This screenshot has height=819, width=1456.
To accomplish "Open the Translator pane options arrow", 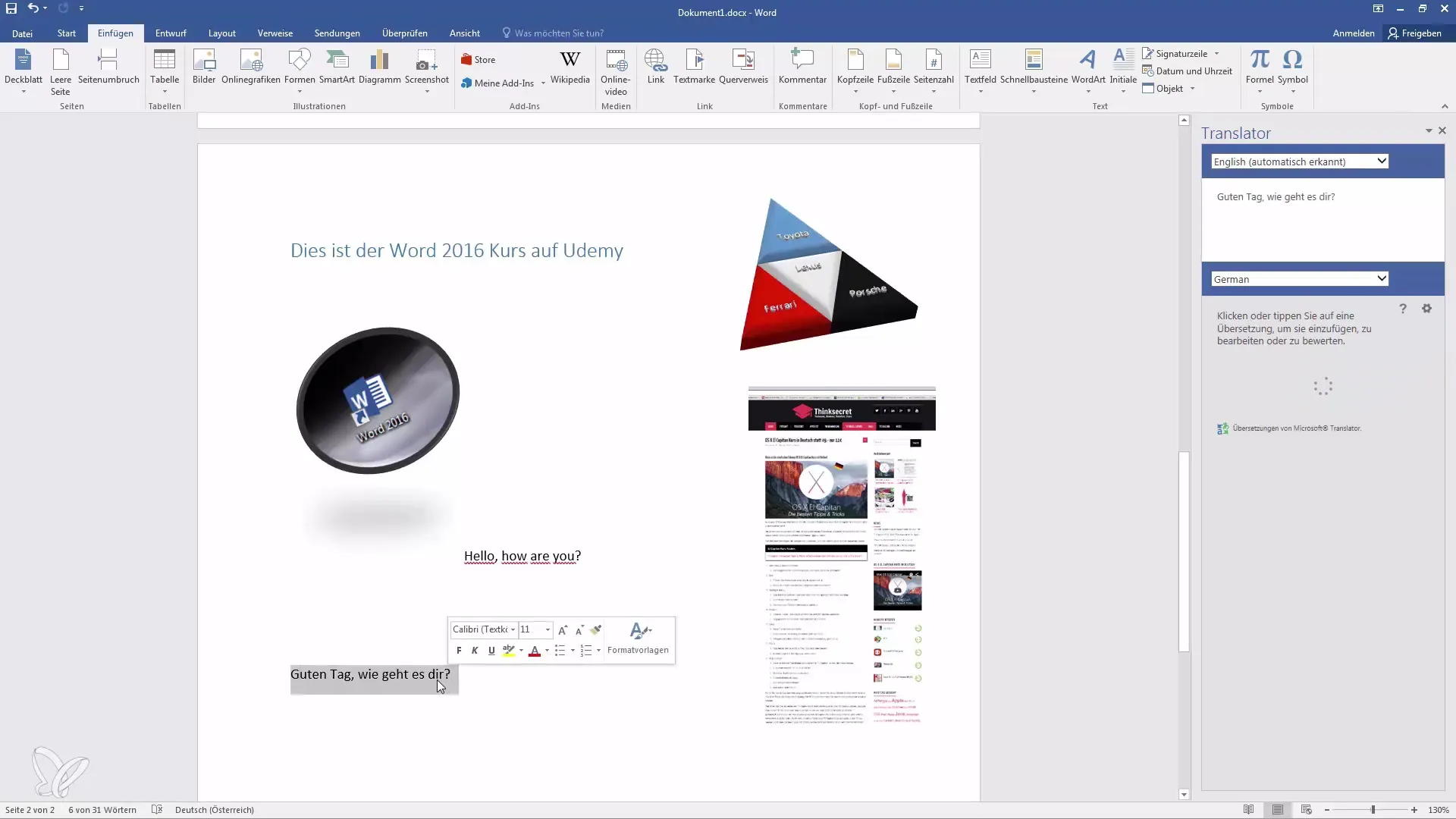I will tap(1429, 131).
